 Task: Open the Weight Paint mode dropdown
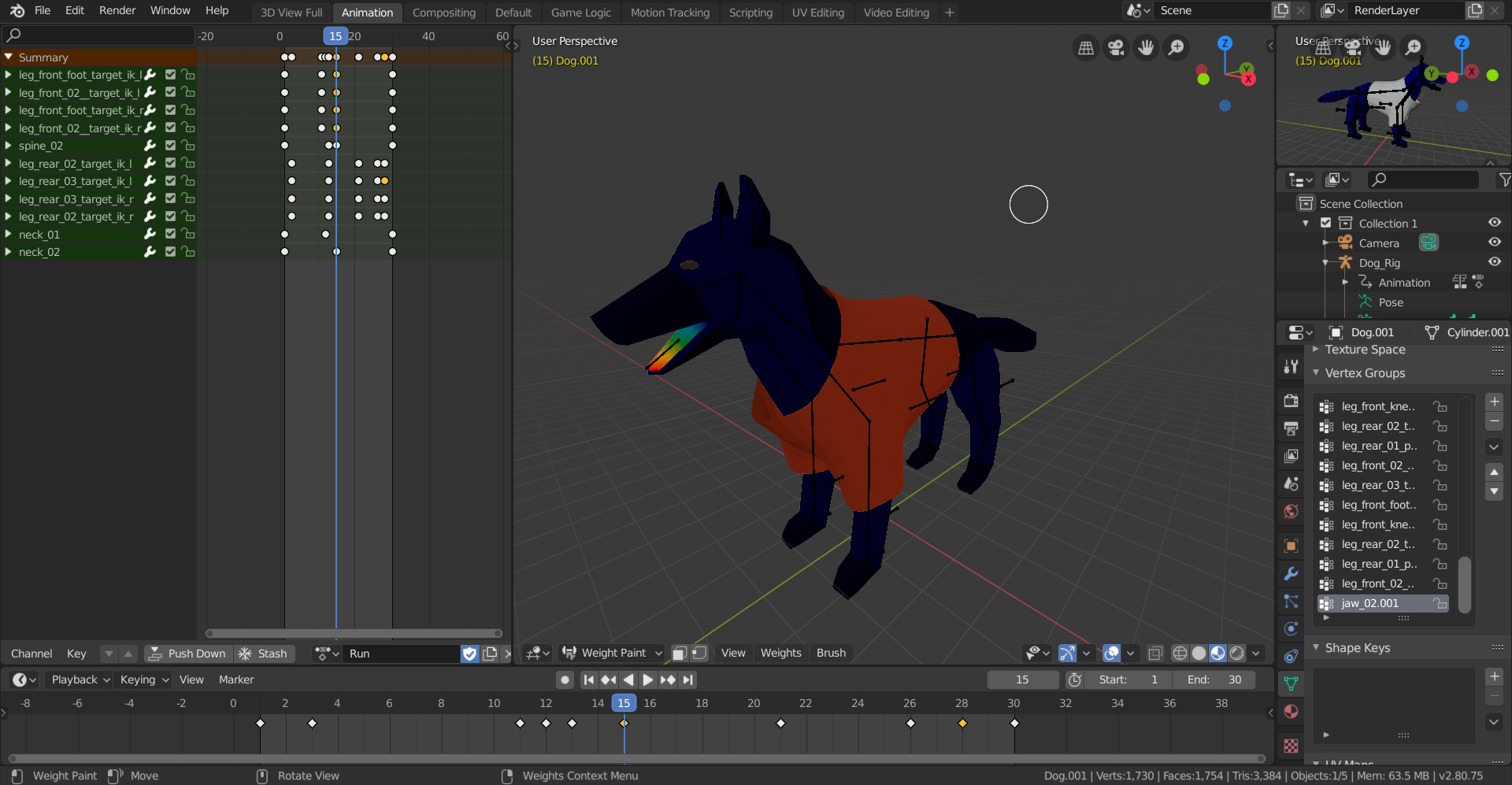pyautogui.click(x=614, y=653)
